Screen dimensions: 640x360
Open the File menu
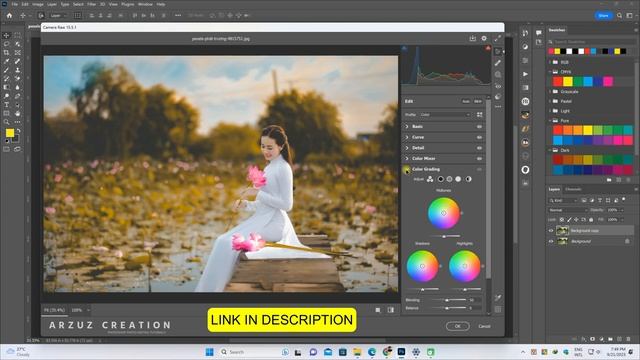point(14,4)
